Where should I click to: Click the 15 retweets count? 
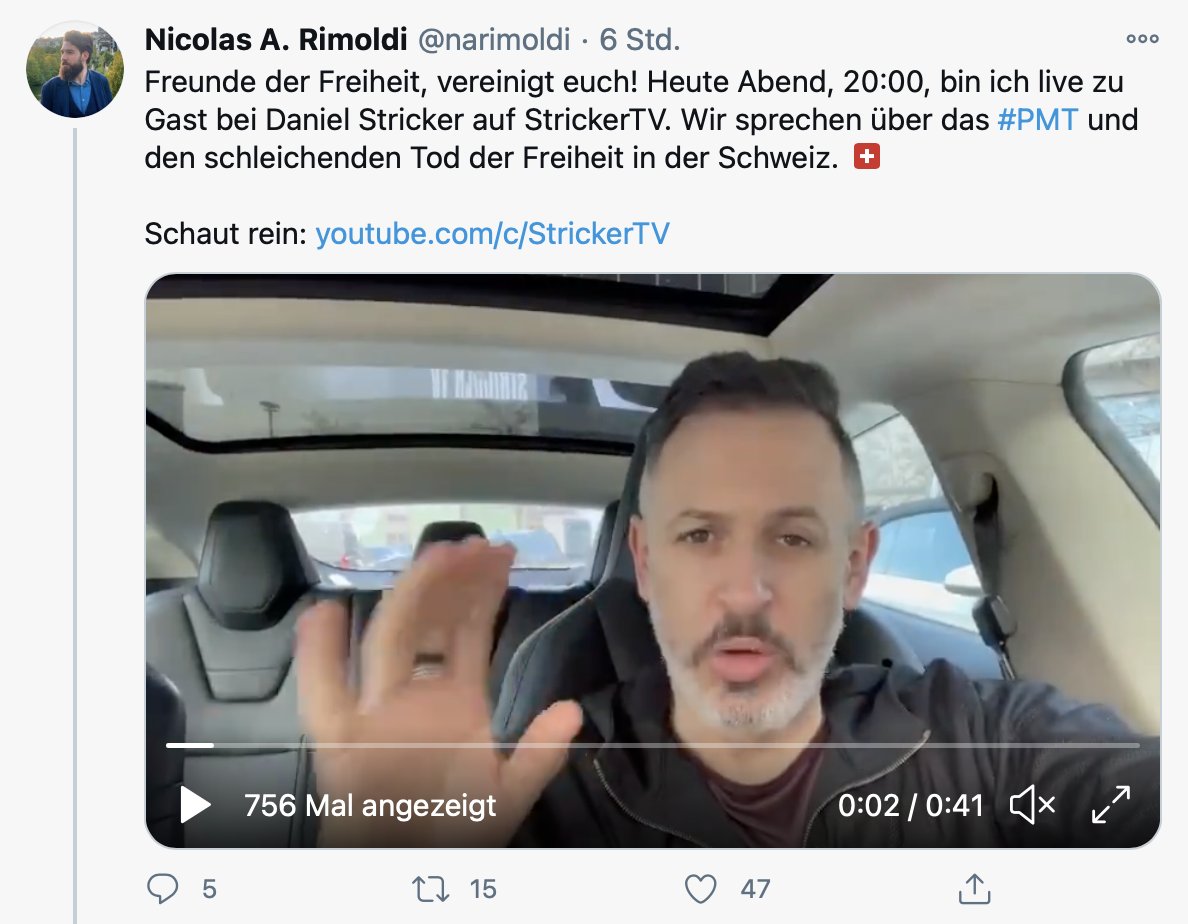483,889
